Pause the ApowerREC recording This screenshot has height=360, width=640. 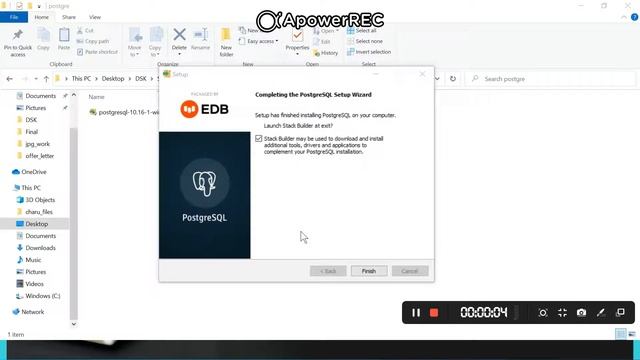[416, 313]
